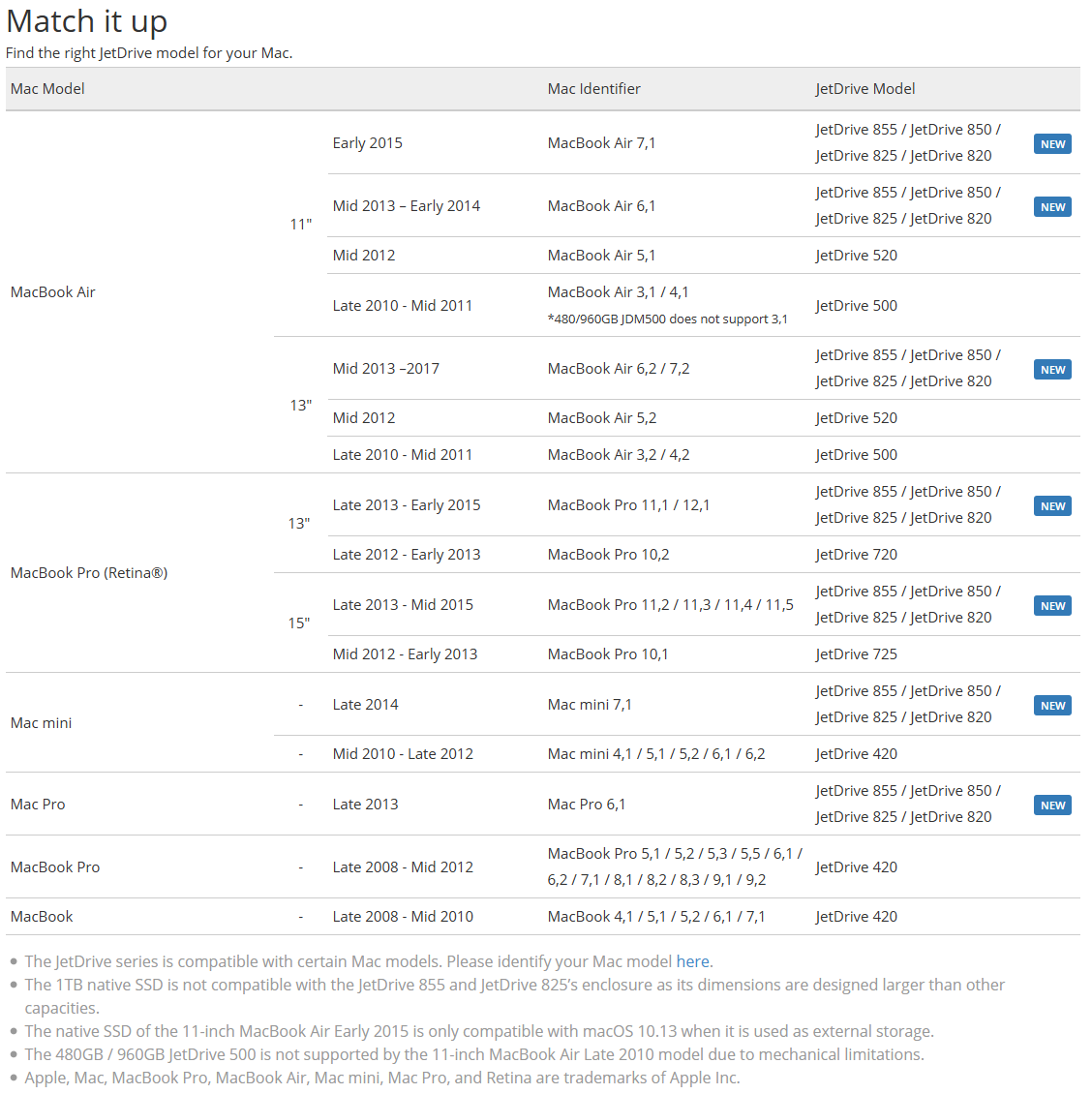Click 'JetDrive 520' in MacBook Air 5,1 row
The image size is (1092, 1094).
(x=856, y=256)
